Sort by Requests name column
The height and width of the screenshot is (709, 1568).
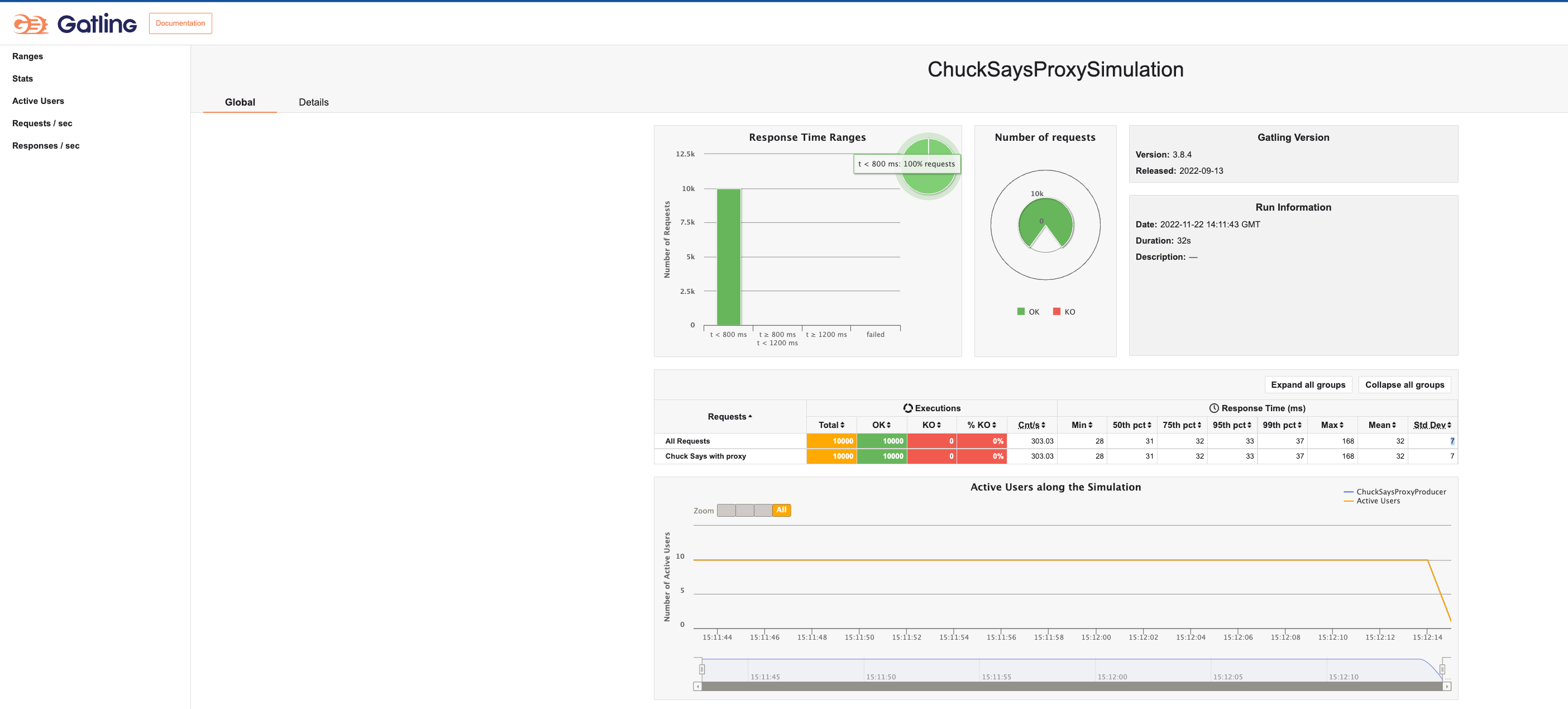[729, 417]
